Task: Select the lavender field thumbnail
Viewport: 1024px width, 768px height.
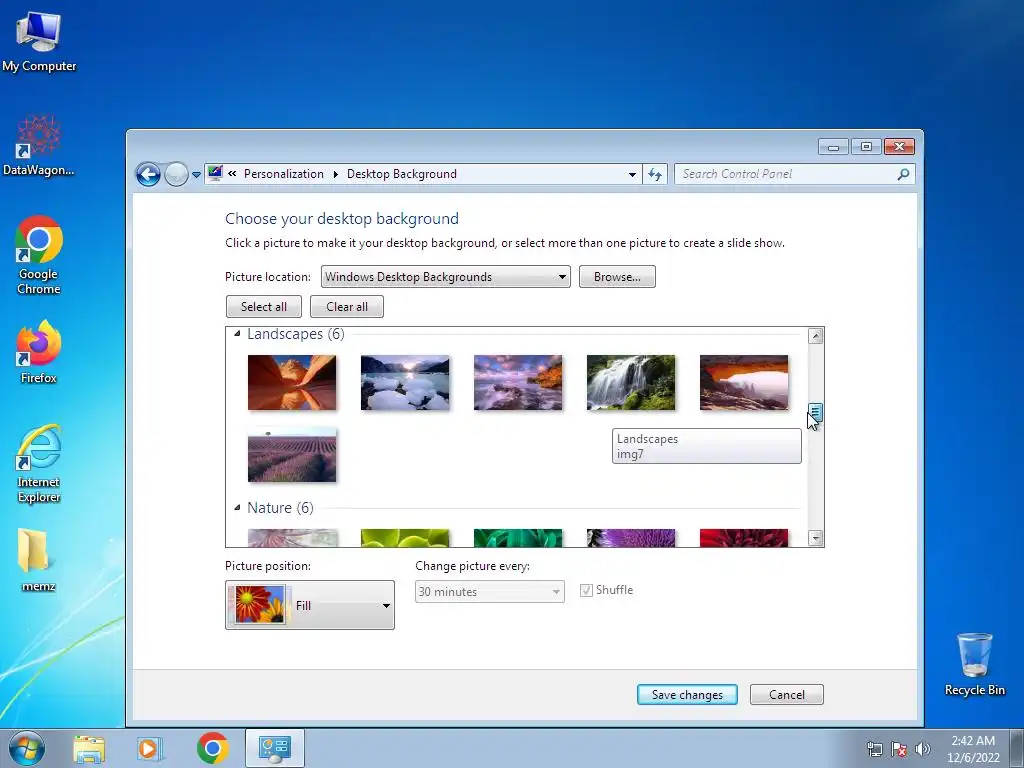Action: coord(292,455)
